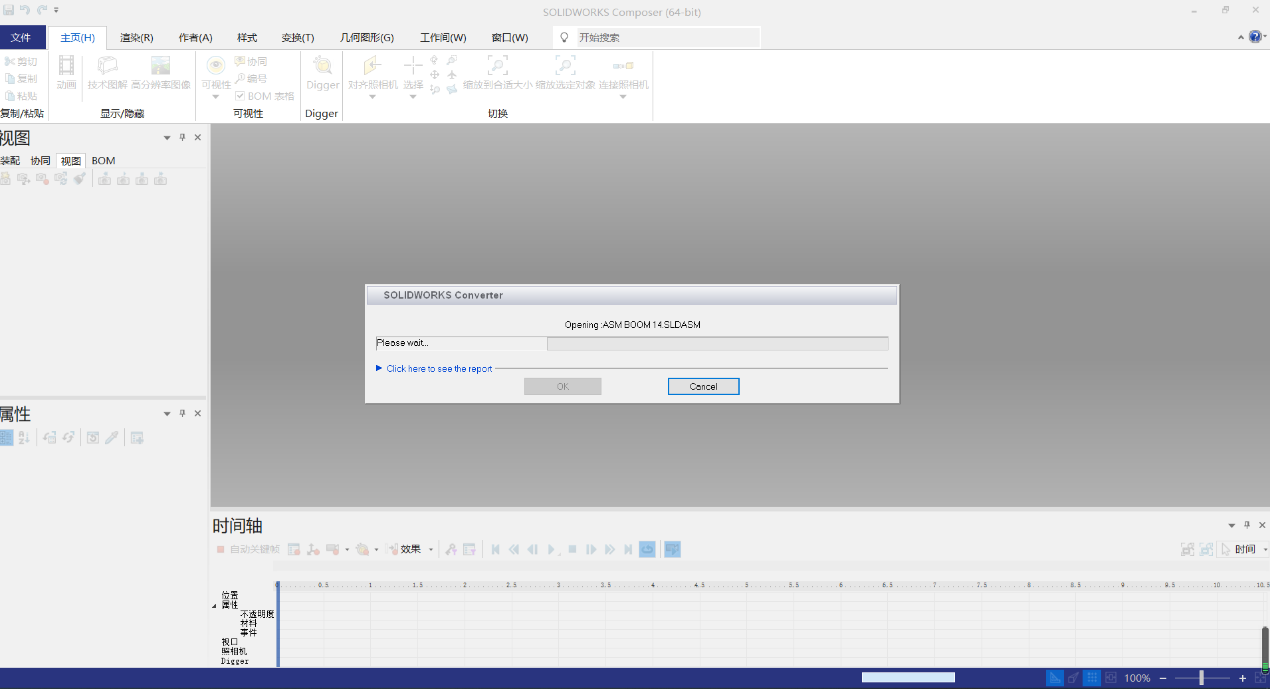Switch to the BOM tab
1270x689 pixels.
[x=102, y=160]
